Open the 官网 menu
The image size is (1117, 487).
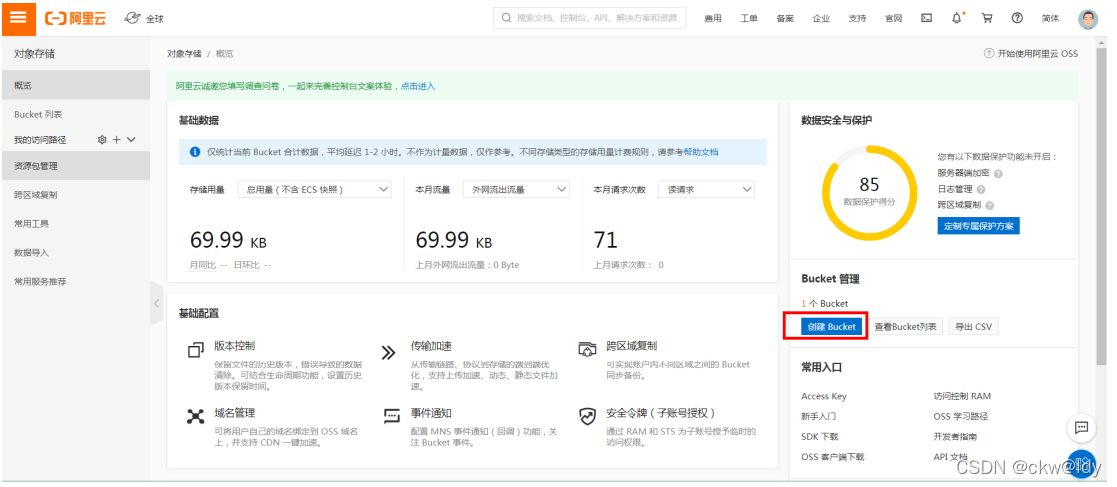pos(894,19)
